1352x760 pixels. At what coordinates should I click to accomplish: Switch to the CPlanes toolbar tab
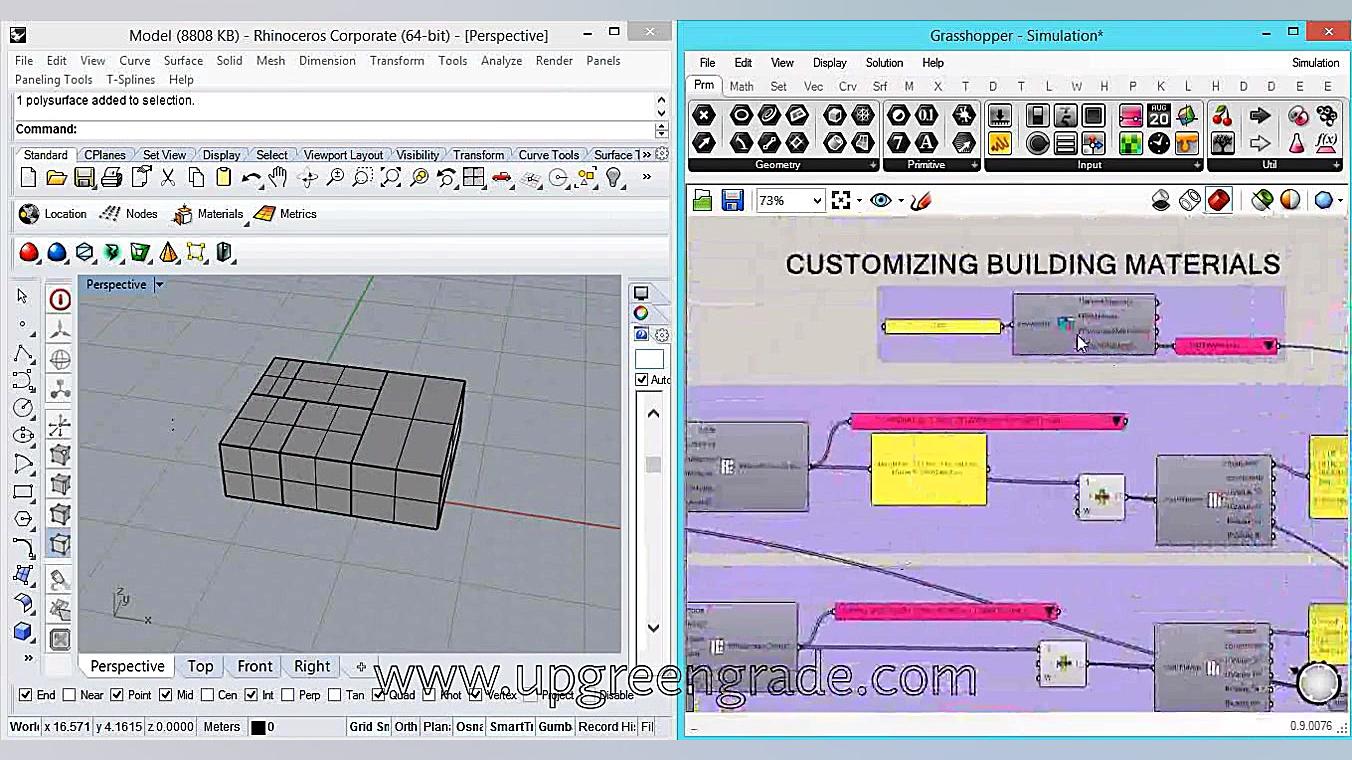coord(105,155)
